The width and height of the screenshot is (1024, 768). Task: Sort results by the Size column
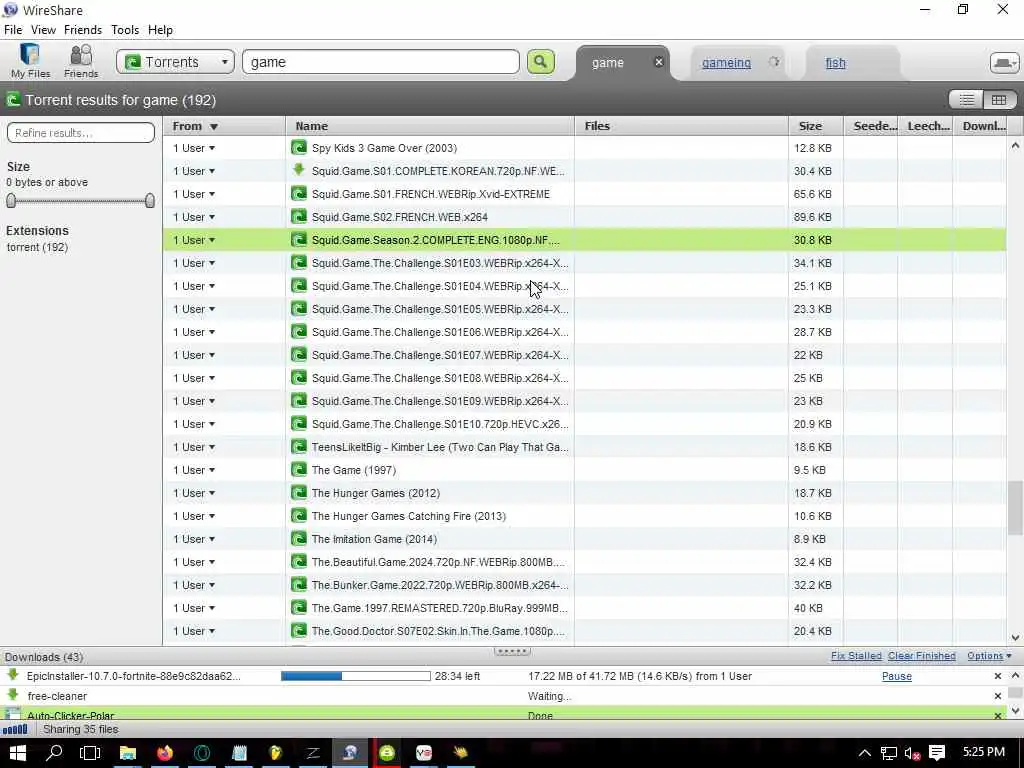click(816, 126)
